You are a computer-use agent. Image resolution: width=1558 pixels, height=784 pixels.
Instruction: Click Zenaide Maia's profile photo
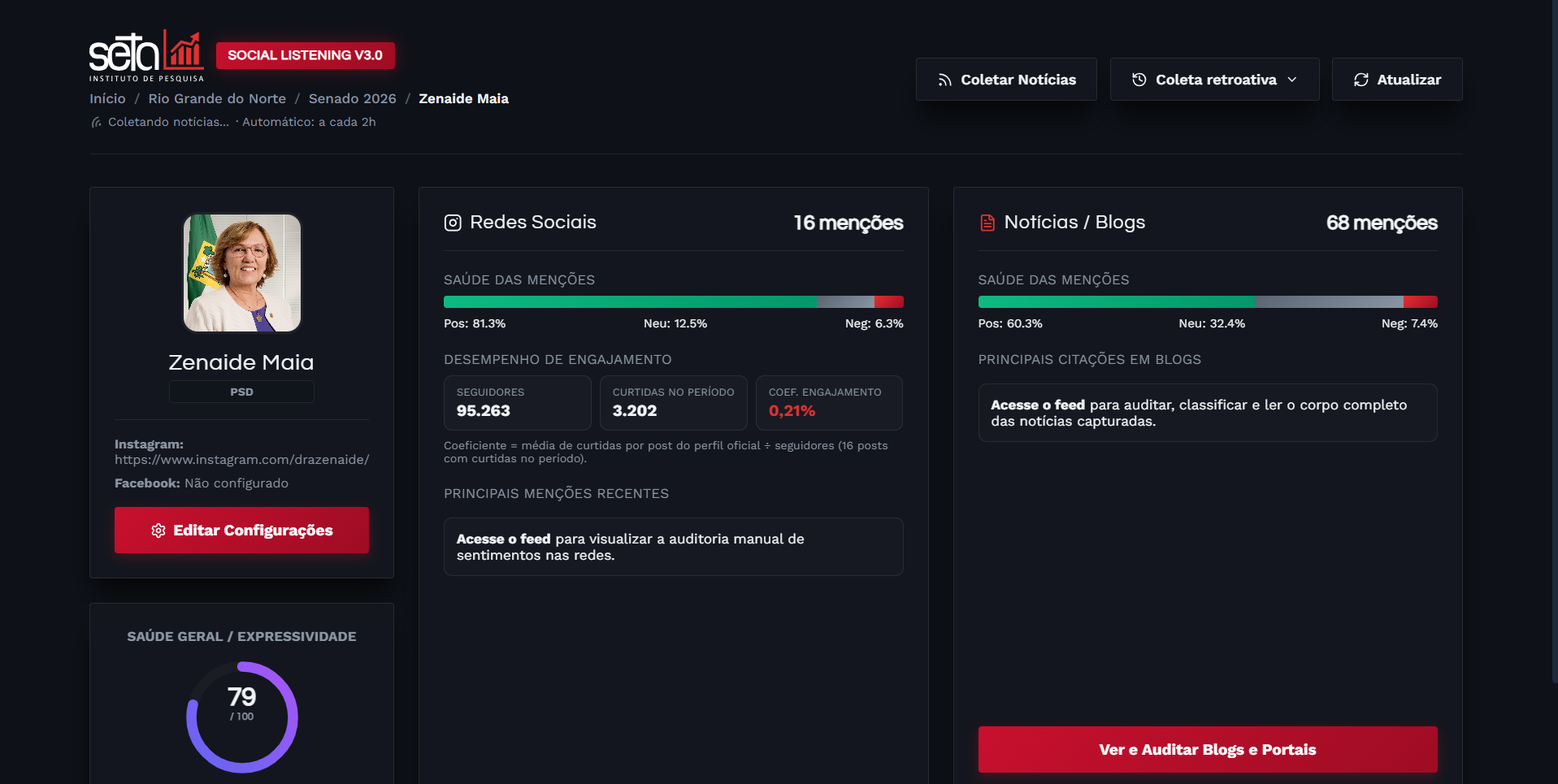point(242,273)
